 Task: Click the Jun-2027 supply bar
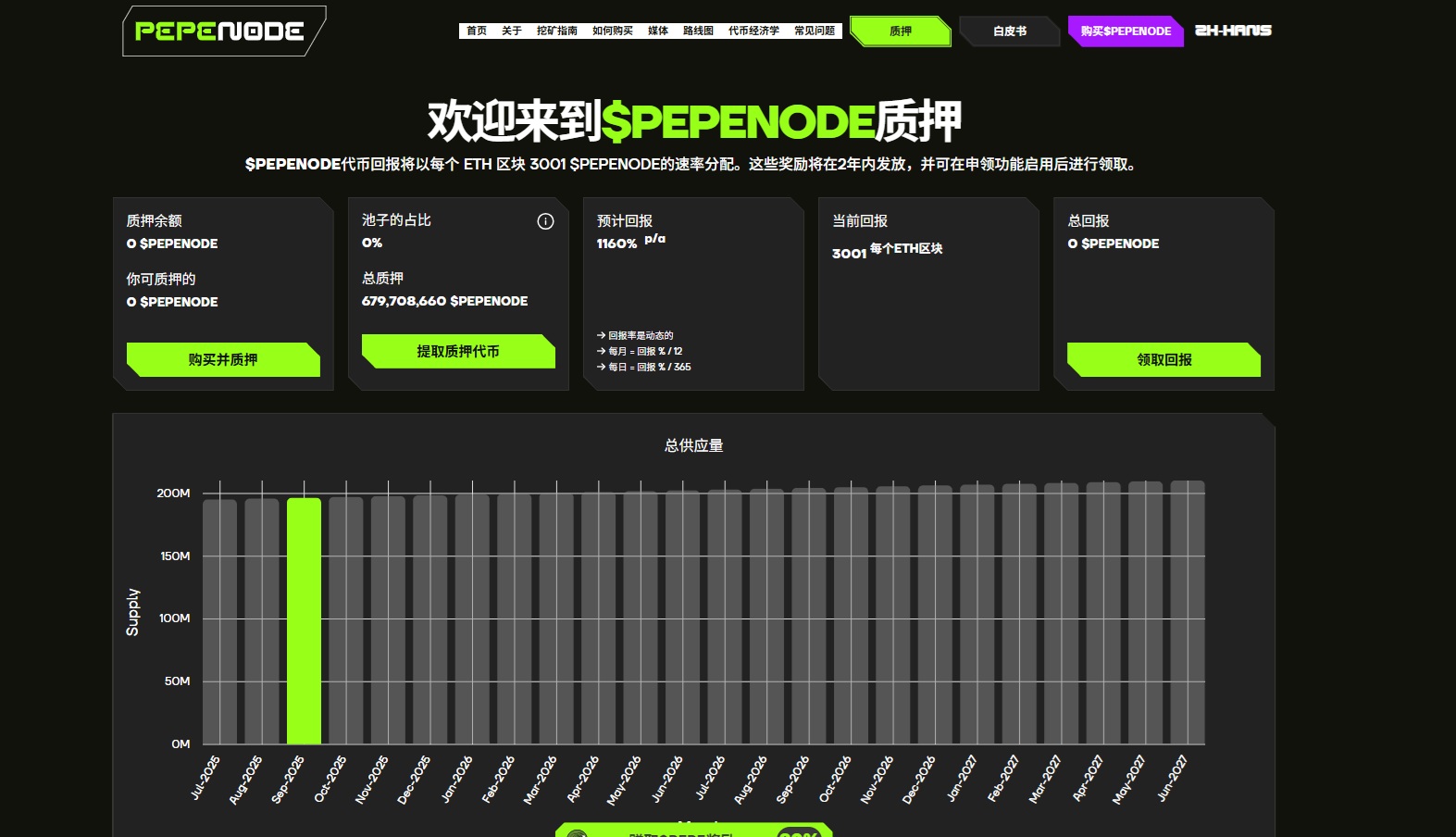click(1188, 611)
